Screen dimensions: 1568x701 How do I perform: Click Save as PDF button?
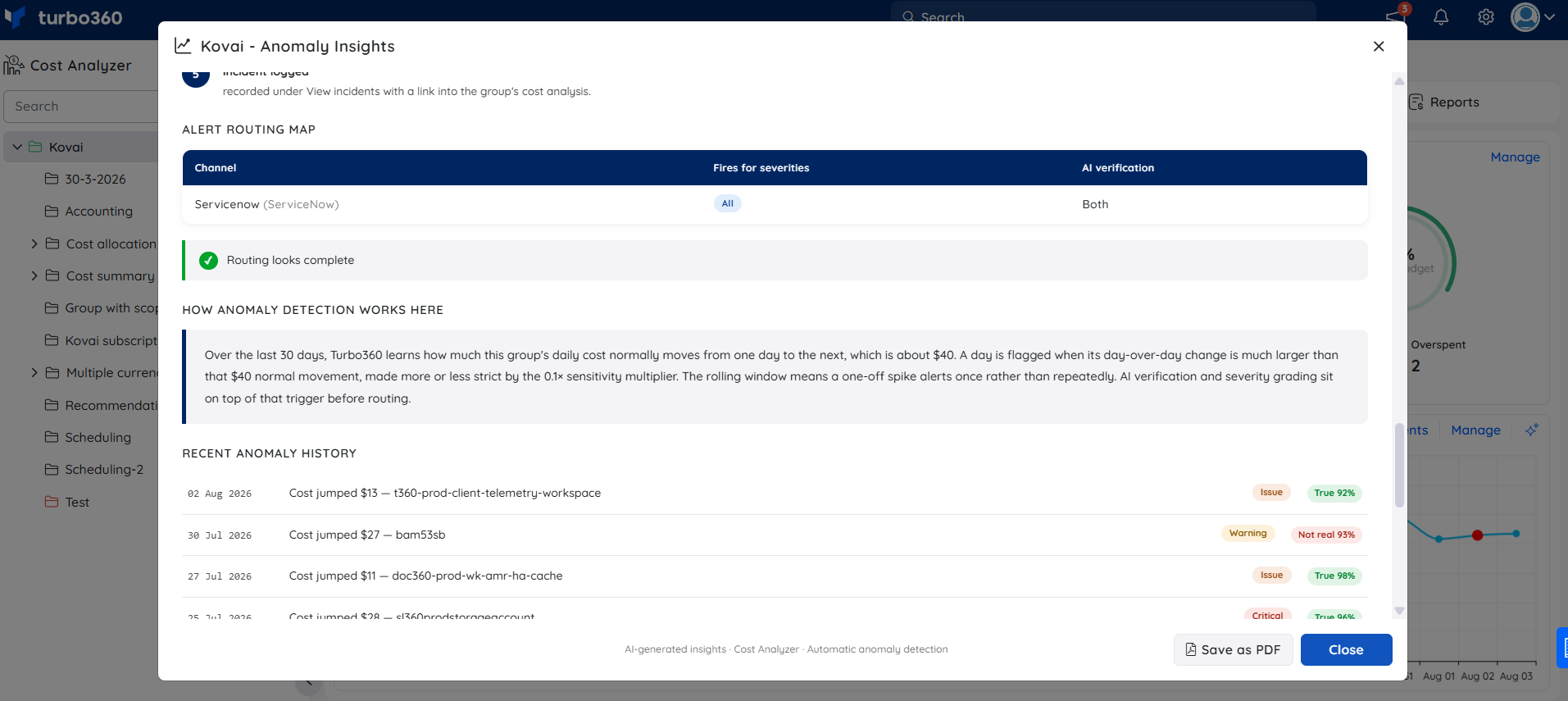click(1233, 649)
